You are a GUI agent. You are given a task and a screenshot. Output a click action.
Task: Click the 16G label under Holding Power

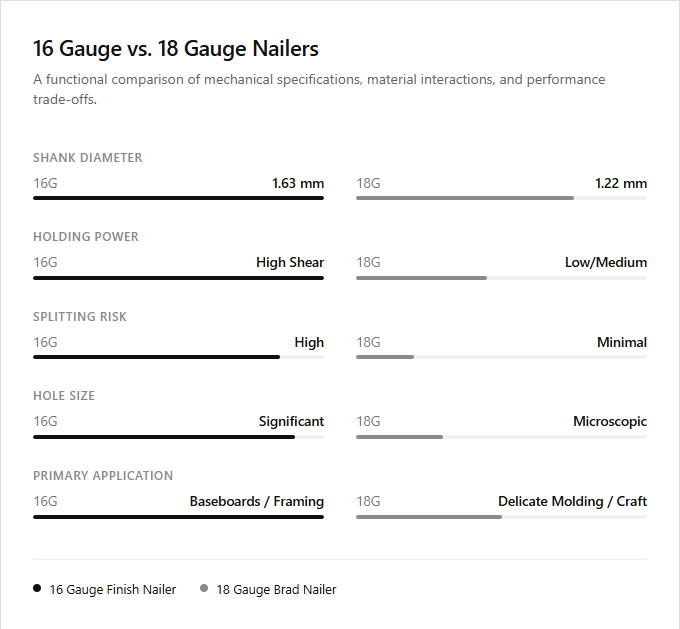[45, 262]
